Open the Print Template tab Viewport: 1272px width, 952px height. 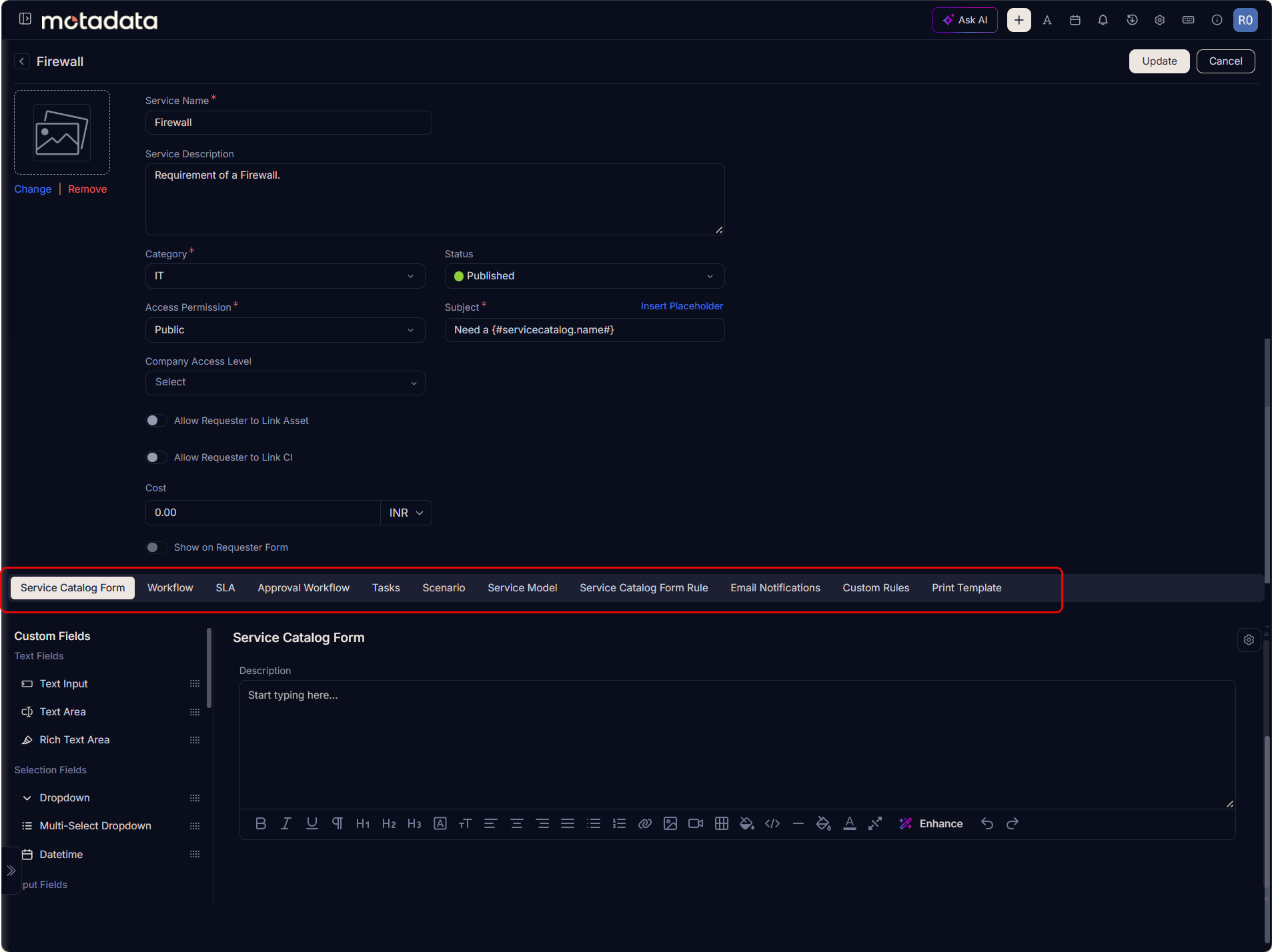[x=967, y=588]
